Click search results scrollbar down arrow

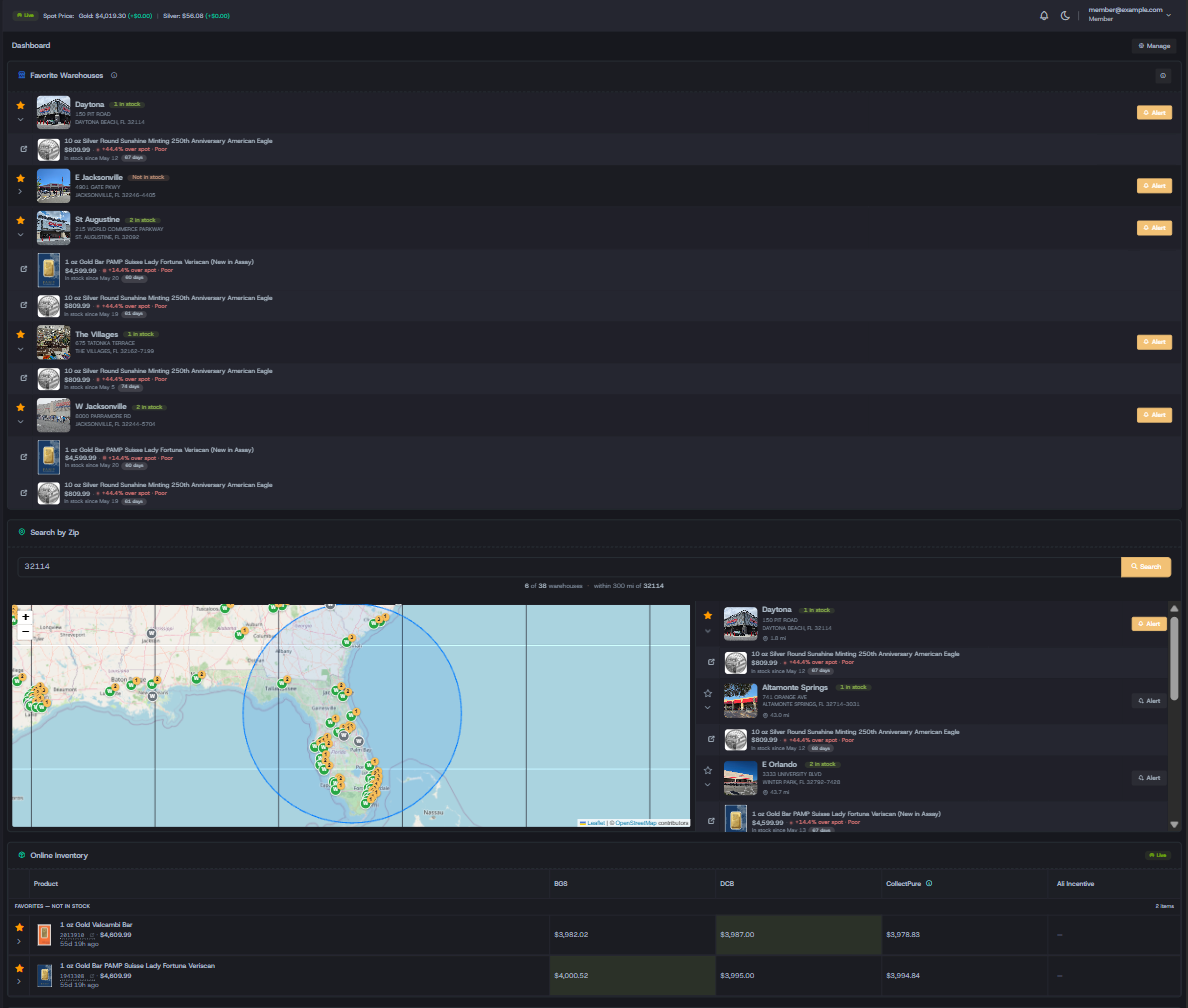tap(1174, 825)
